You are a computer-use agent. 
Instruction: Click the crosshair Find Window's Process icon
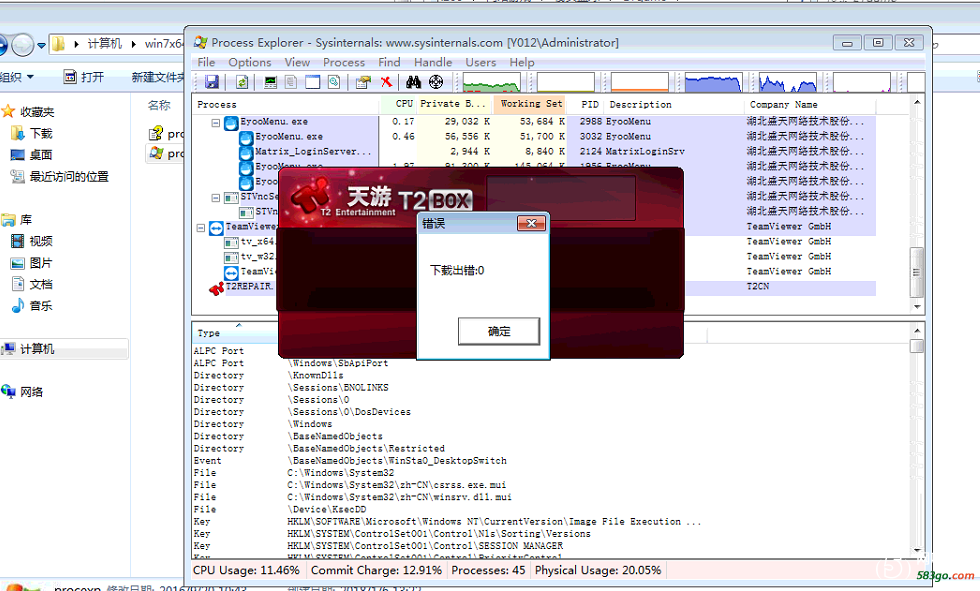[436, 82]
